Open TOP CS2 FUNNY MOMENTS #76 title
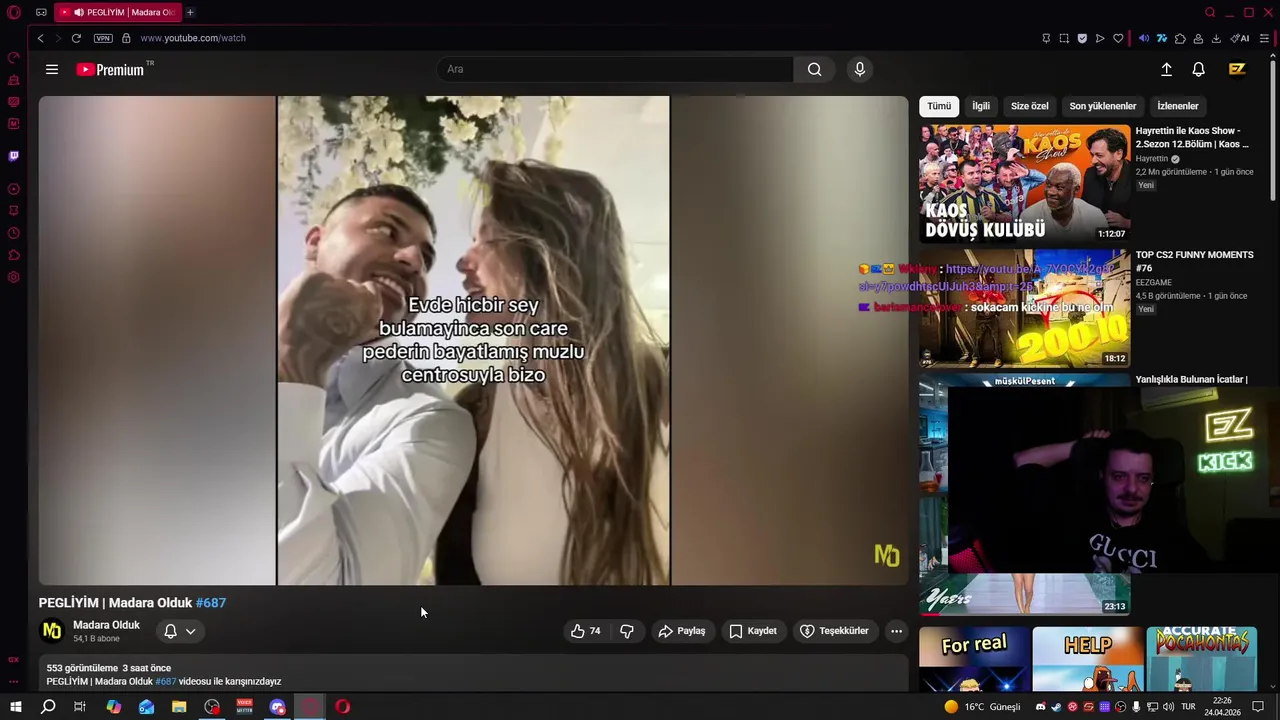The image size is (1280, 720). 1194,261
